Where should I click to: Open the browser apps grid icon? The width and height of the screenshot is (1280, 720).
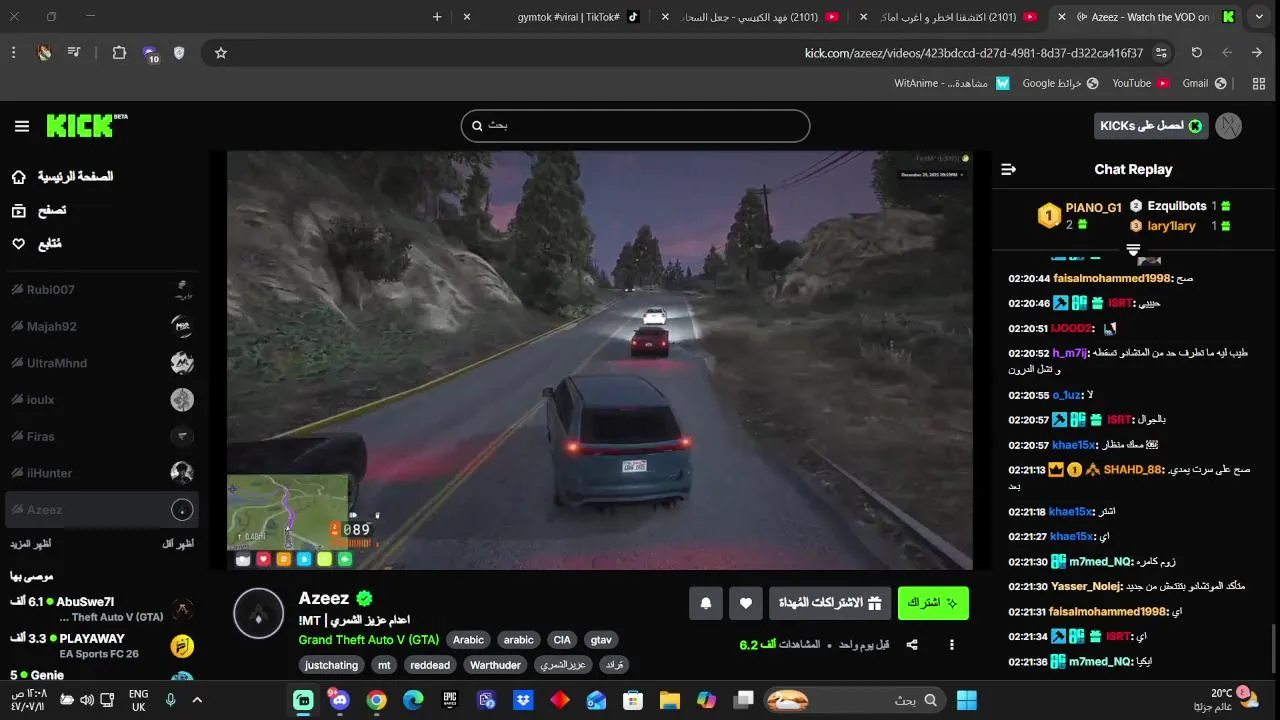[1257, 83]
